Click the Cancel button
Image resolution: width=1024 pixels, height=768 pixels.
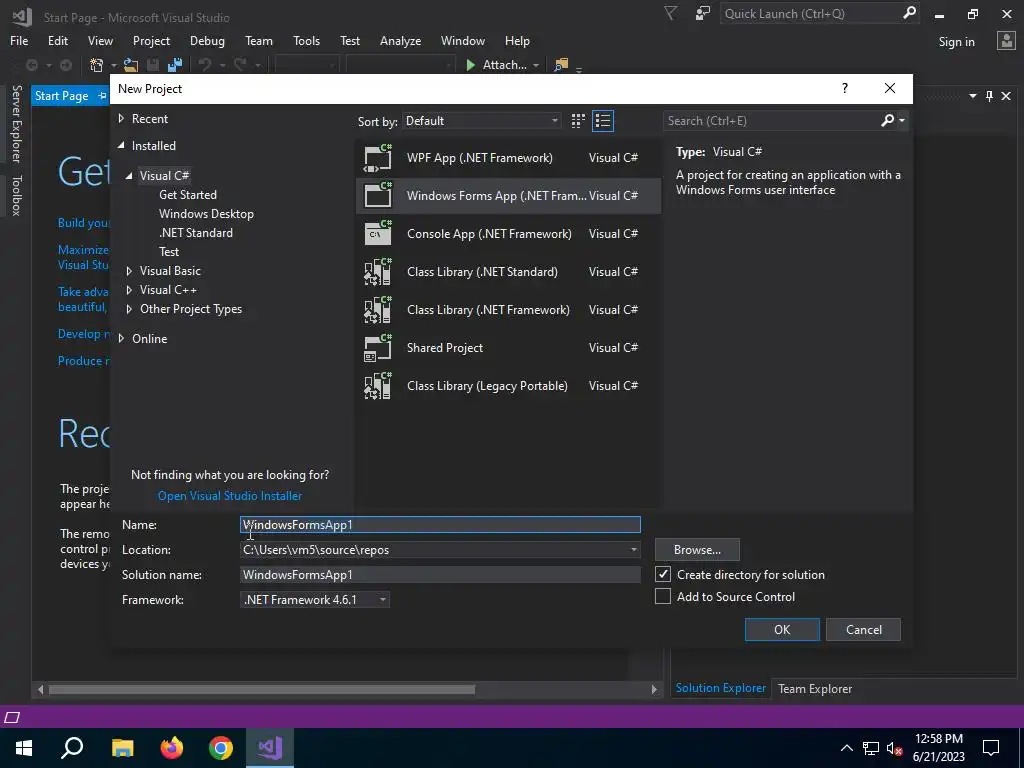863,630
